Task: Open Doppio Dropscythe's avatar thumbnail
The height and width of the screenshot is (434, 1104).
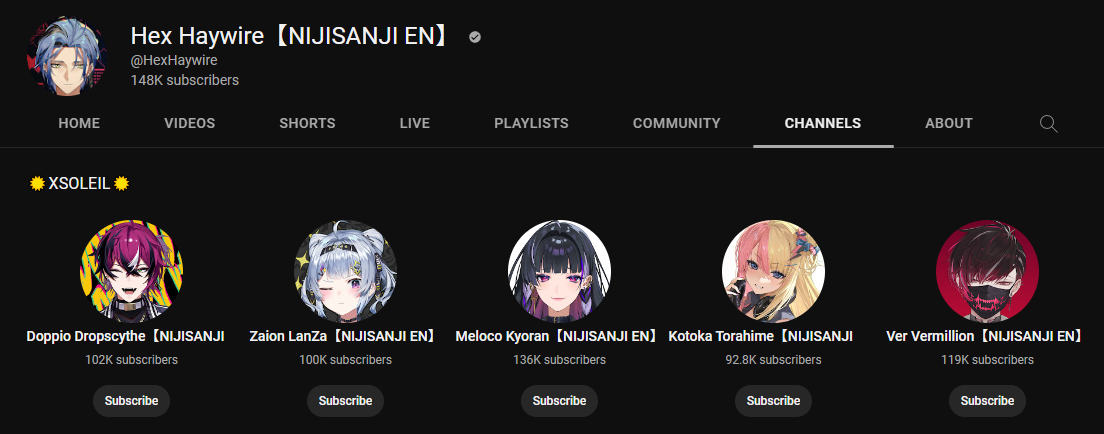Action: coord(132,272)
